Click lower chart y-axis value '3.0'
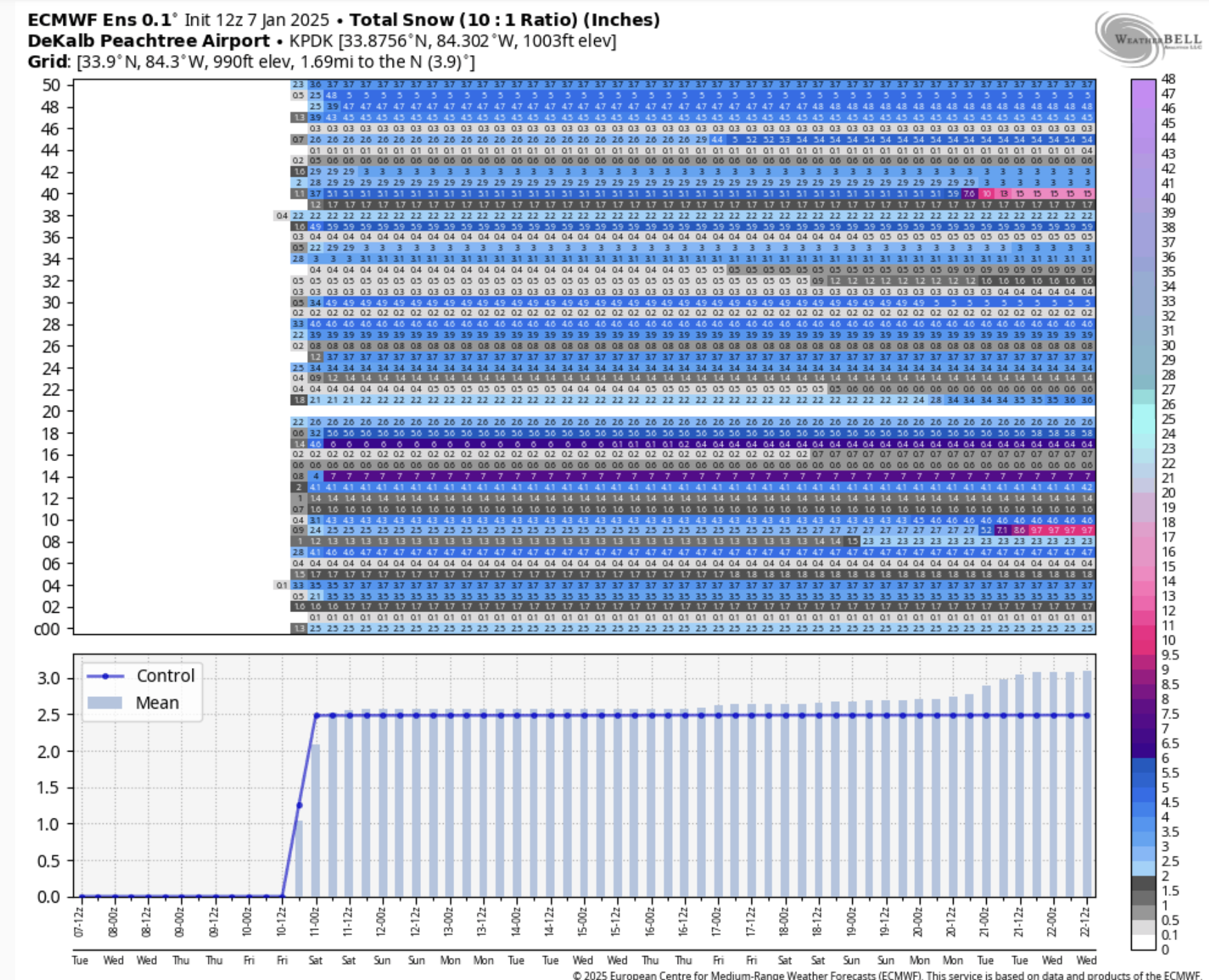Image resolution: width=1209 pixels, height=980 pixels. coord(48,678)
